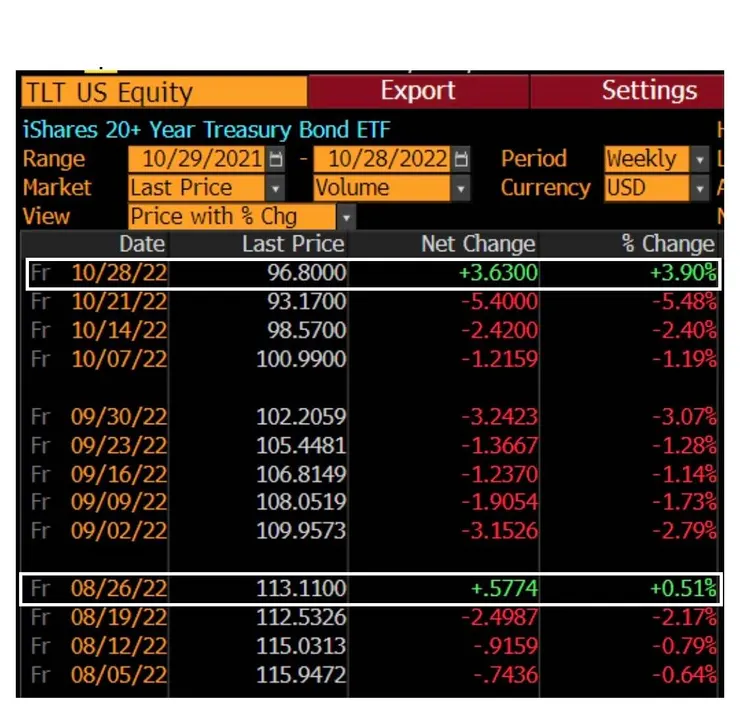The height and width of the screenshot is (728, 740).
Task: Click the % Change column header
Action: pyautogui.click(x=667, y=243)
